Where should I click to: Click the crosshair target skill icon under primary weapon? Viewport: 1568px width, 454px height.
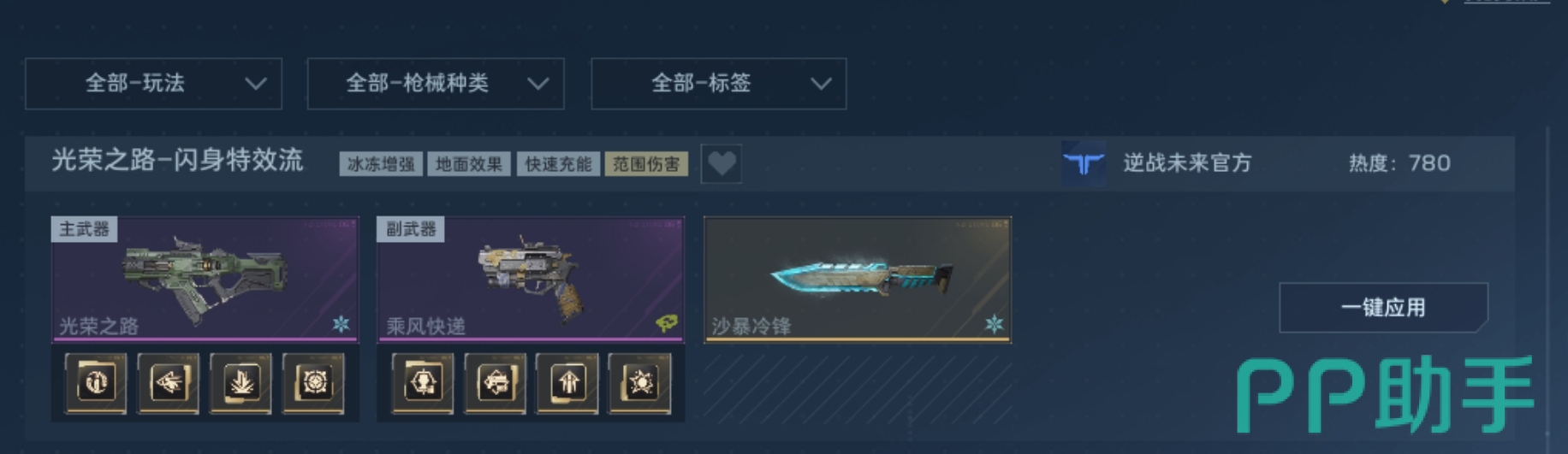coord(314,383)
